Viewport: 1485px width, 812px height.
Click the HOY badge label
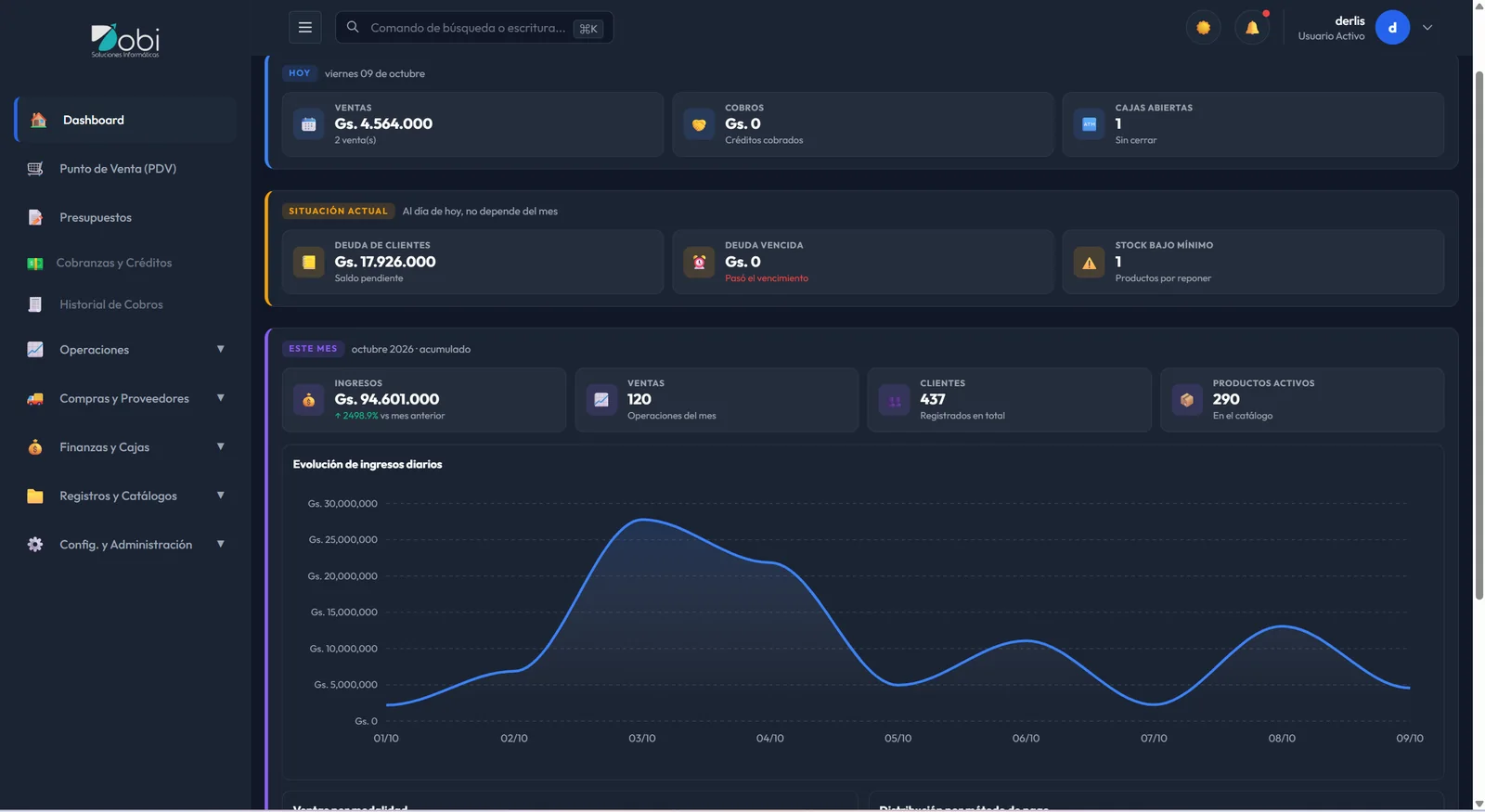[299, 73]
